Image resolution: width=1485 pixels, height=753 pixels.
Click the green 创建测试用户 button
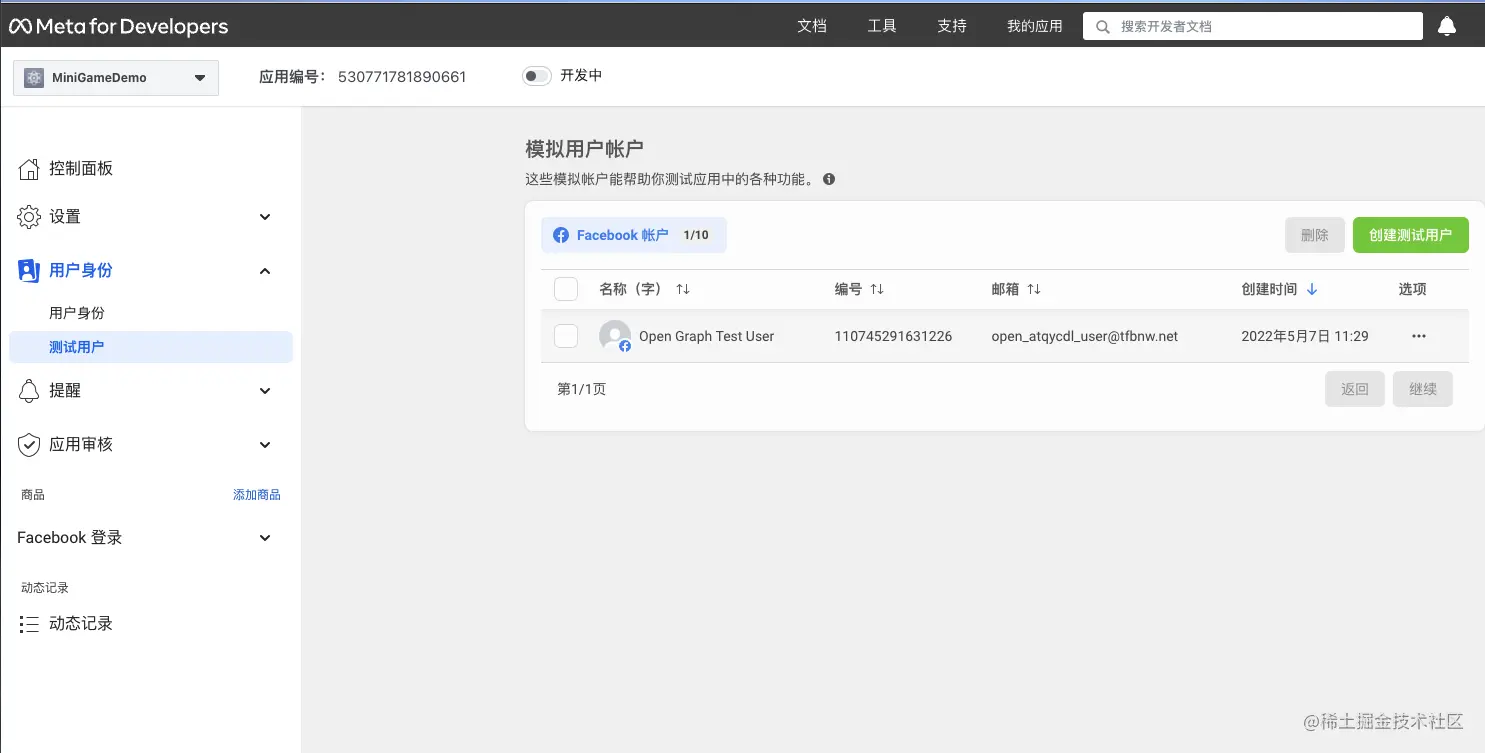(1411, 235)
